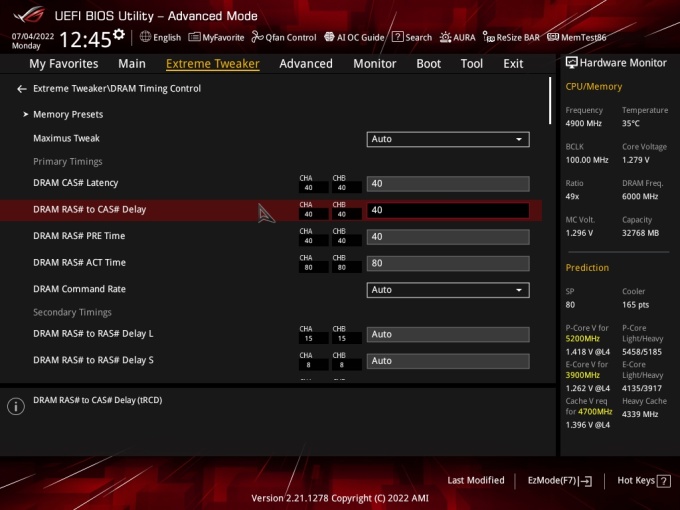The width and height of the screenshot is (680, 510).
Task: Select the Maximus Tweak label
Action: (66, 138)
